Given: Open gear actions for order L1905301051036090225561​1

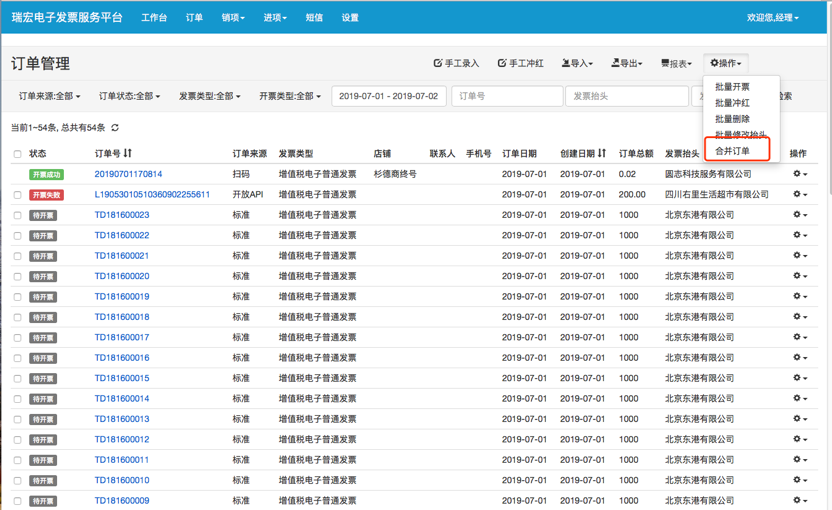Looking at the screenshot, I should pyautogui.click(x=800, y=194).
